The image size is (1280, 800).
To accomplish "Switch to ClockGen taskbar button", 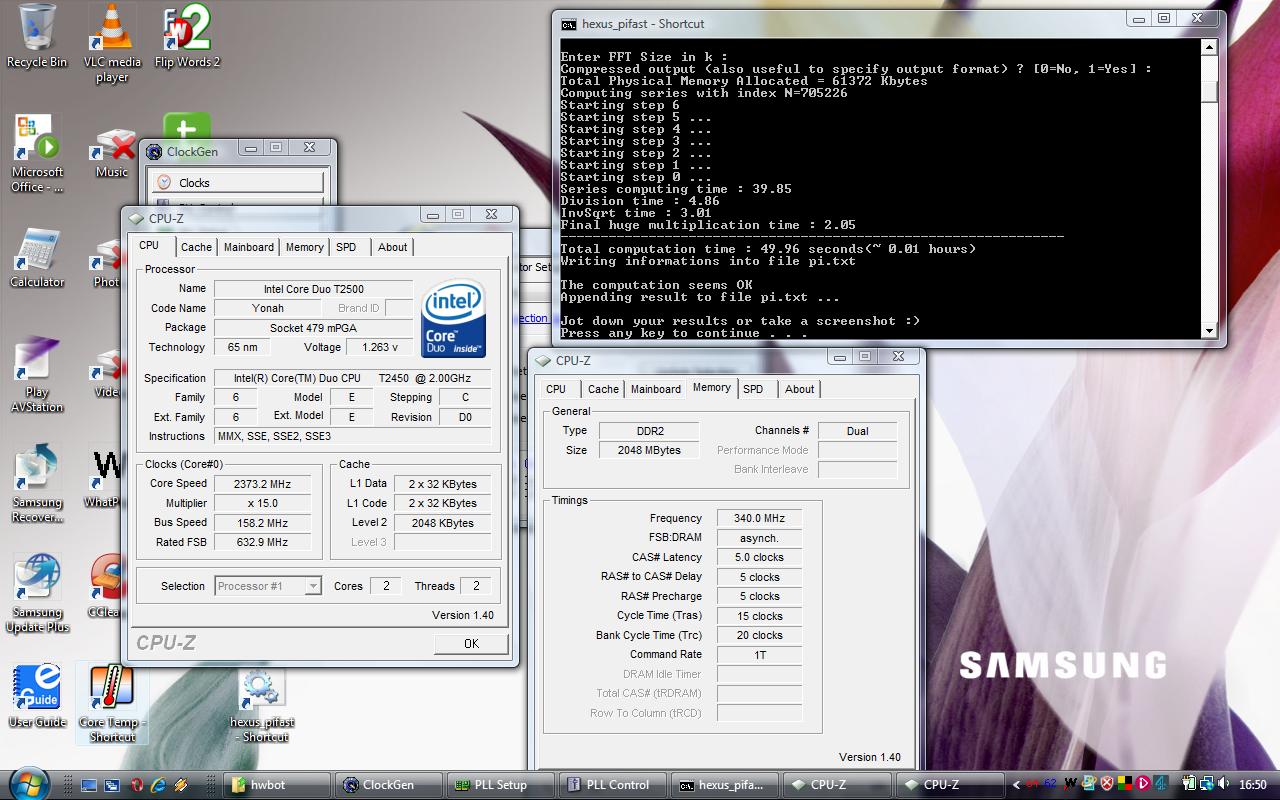I will (388, 785).
